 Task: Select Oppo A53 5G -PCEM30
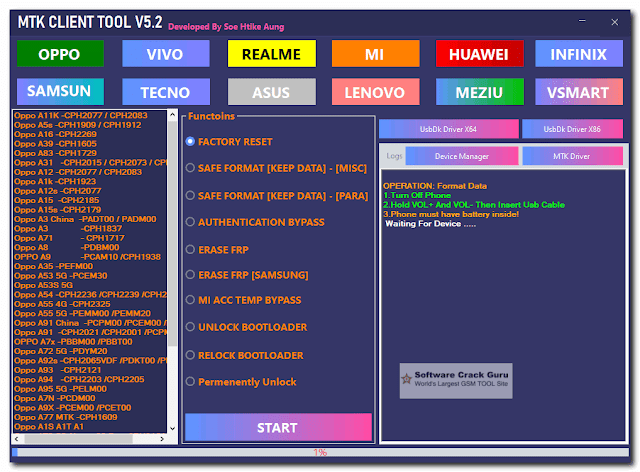[61, 276]
